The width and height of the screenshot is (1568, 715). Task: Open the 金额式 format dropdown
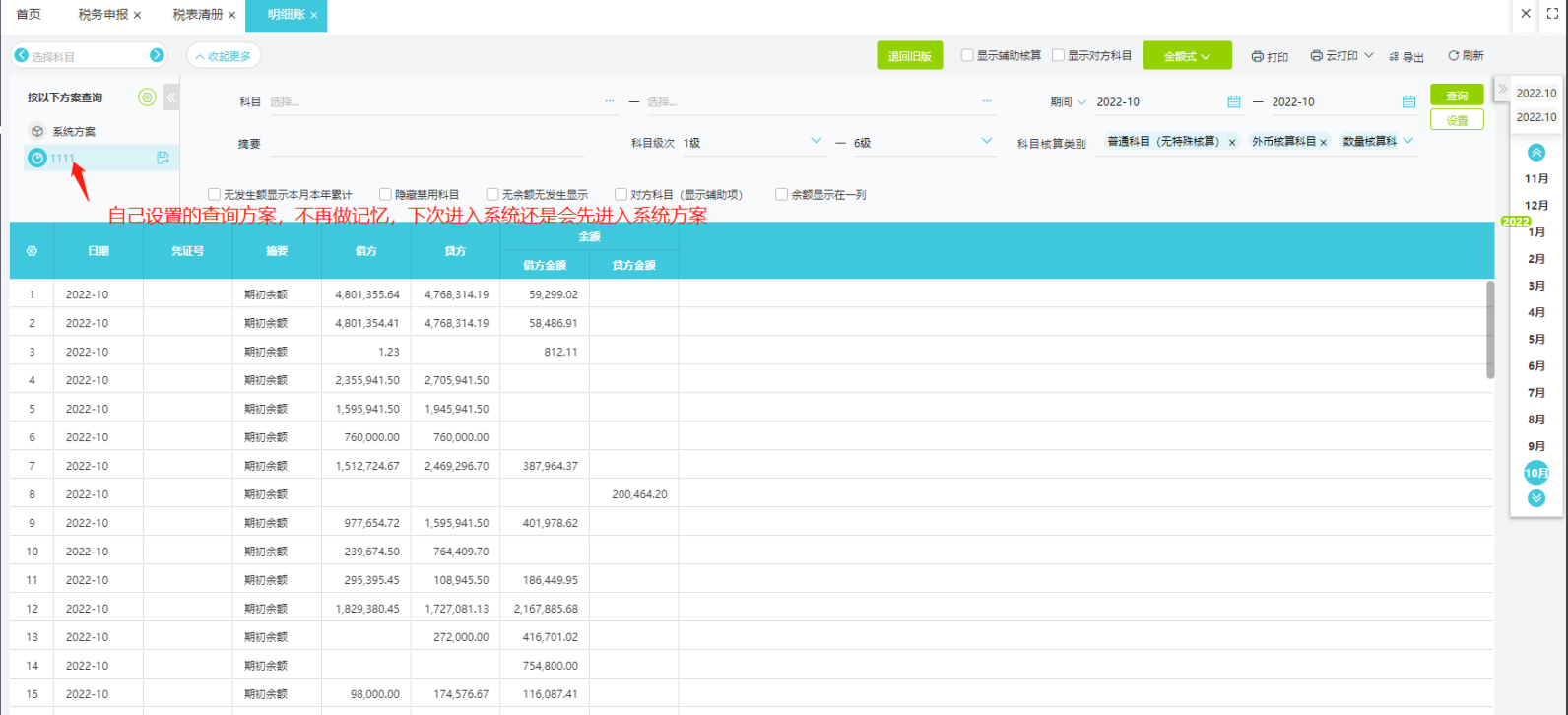pyautogui.click(x=1187, y=56)
